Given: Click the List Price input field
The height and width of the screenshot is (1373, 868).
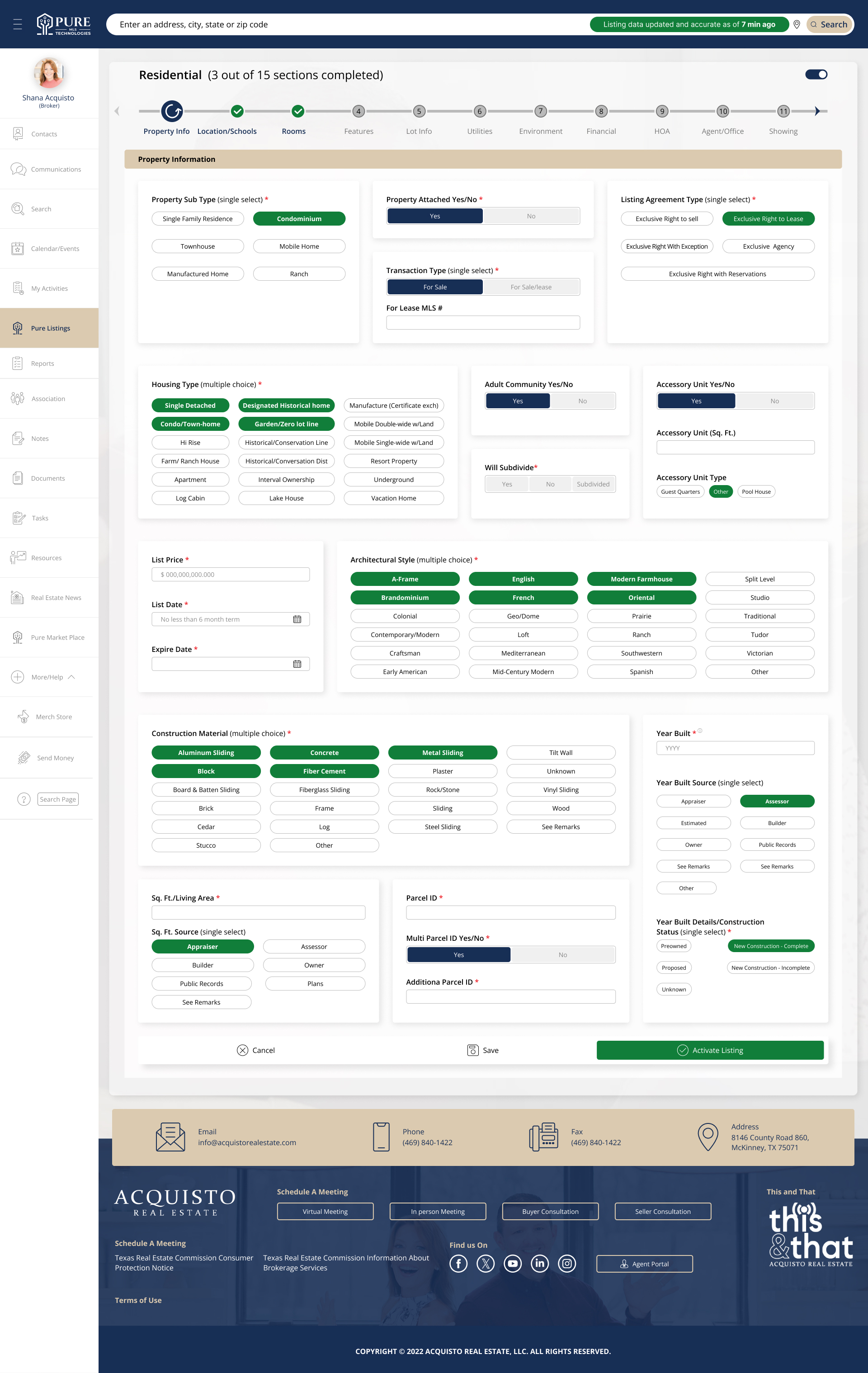Looking at the screenshot, I should tap(231, 575).
